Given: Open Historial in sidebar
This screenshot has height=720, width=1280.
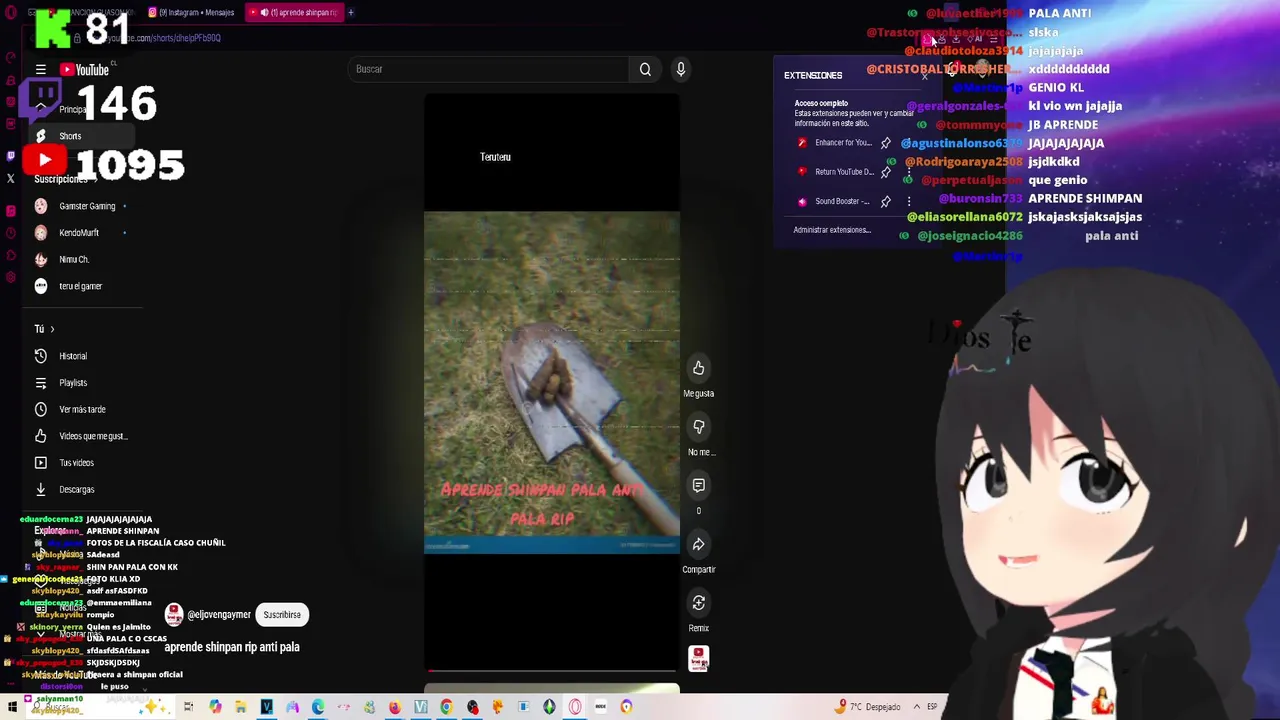Looking at the screenshot, I should 80,356.
